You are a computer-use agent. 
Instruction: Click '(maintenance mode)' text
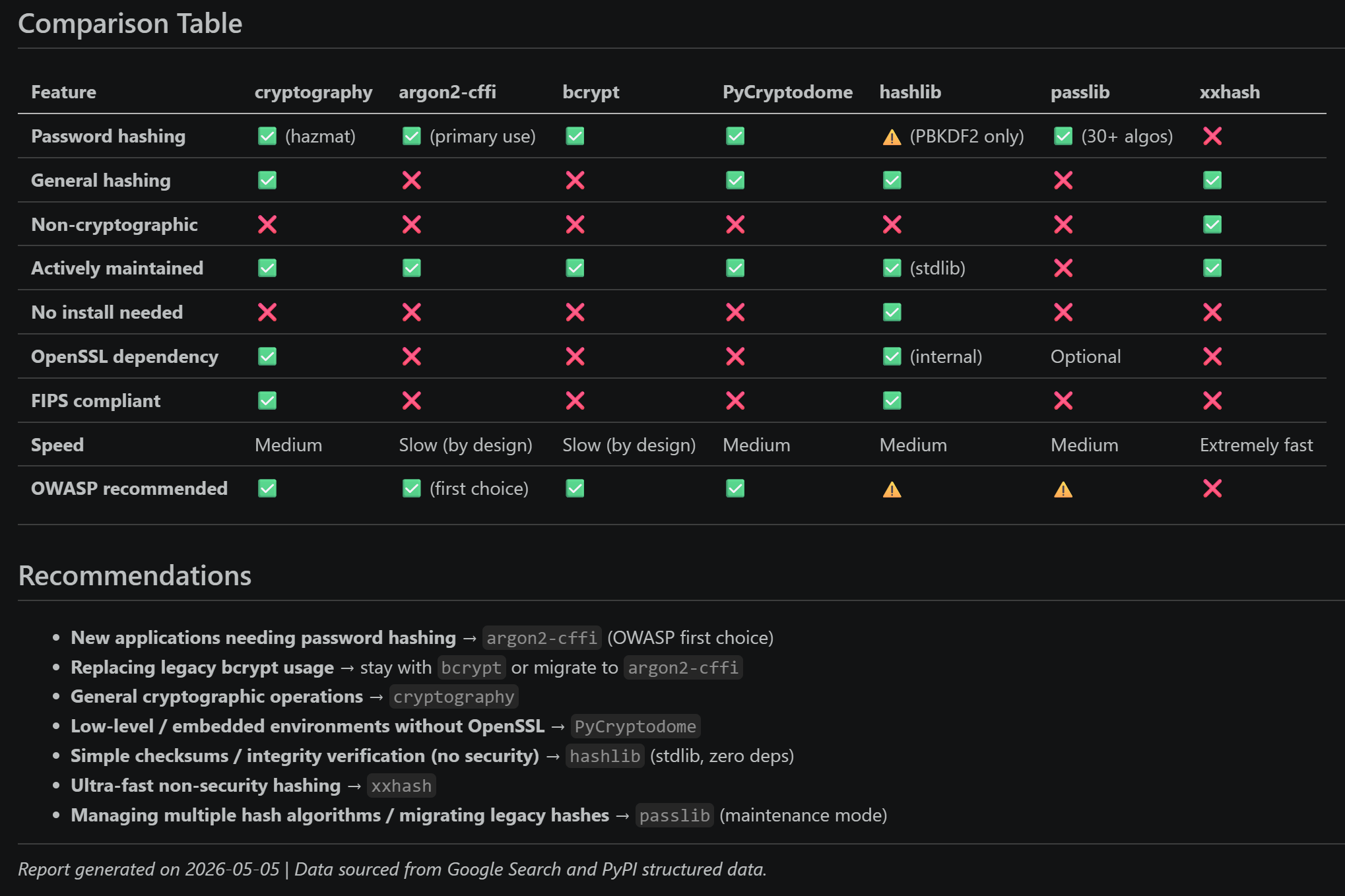pyautogui.click(x=803, y=816)
